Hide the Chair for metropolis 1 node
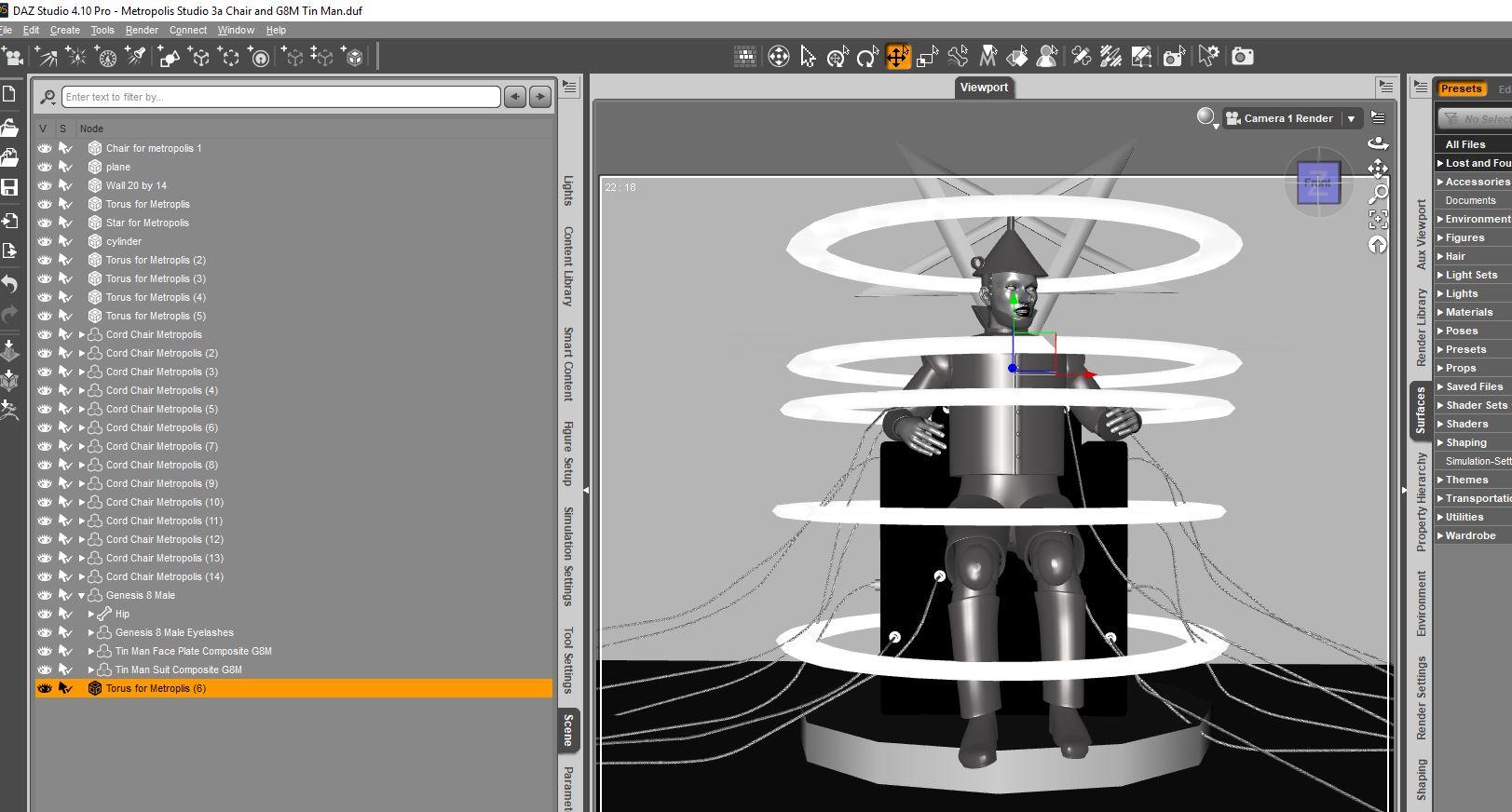 click(x=45, y=148)
